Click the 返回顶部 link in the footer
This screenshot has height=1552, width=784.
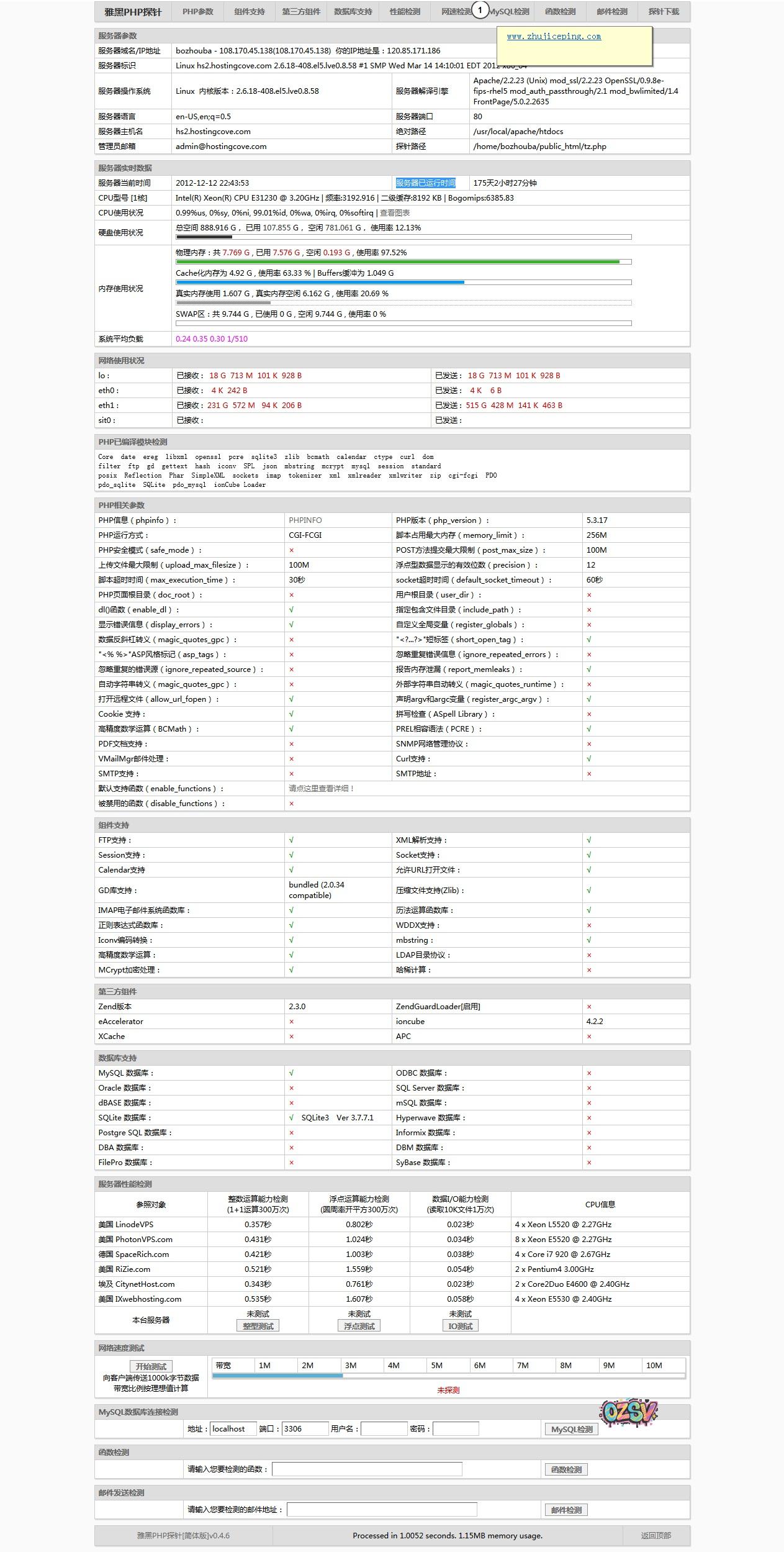point(656,1535)
